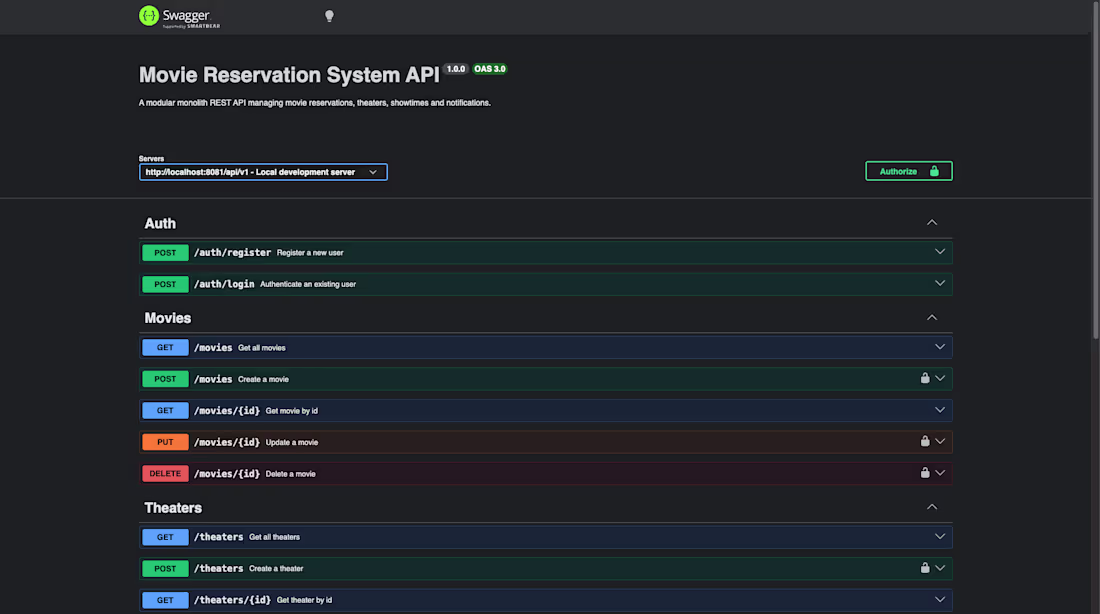1100x614 pixels.
Task: Click the Auth section heading
Action: coord(160,223)
